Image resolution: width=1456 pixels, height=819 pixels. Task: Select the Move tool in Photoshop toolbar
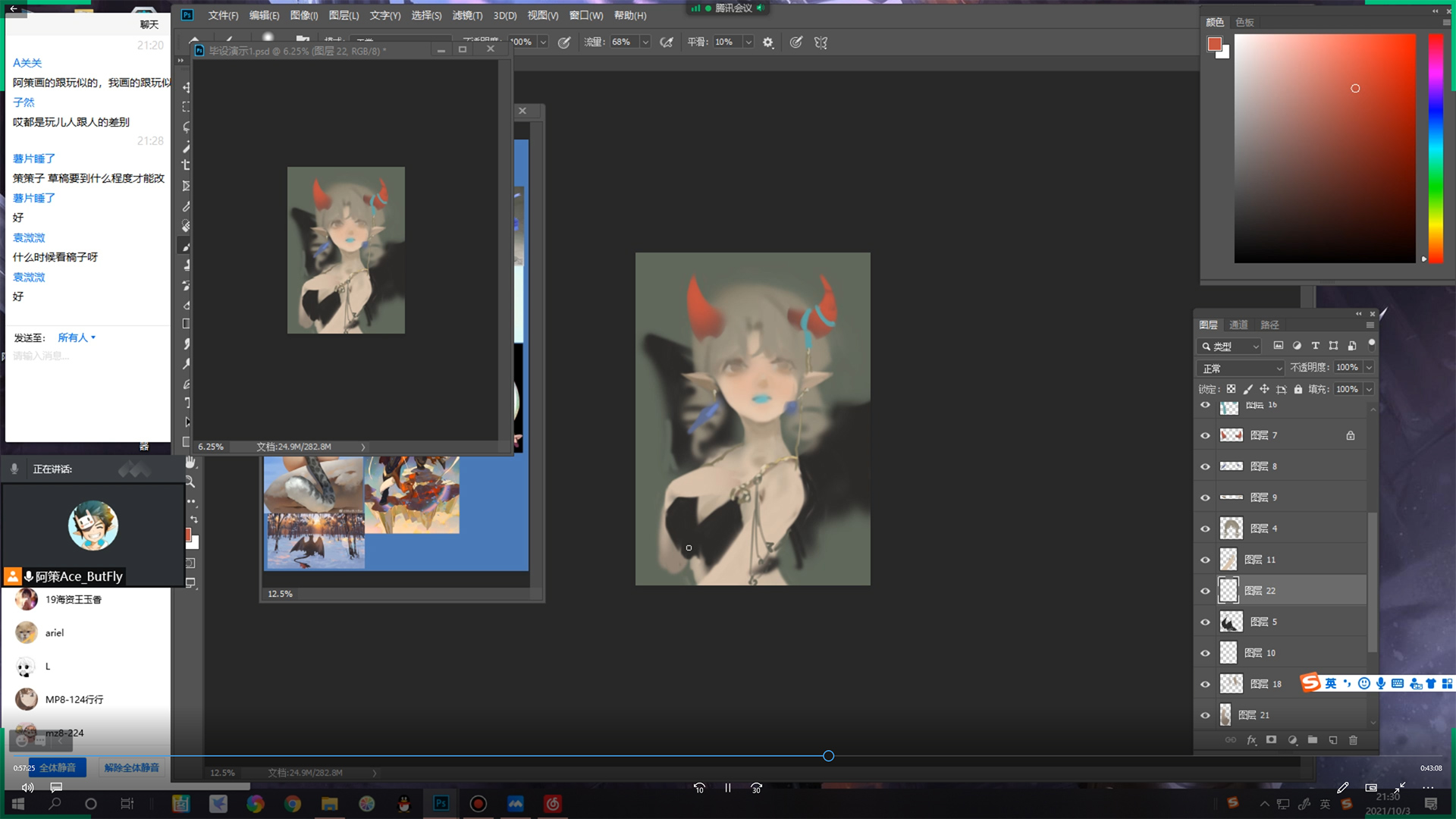(x=186, y=87)
